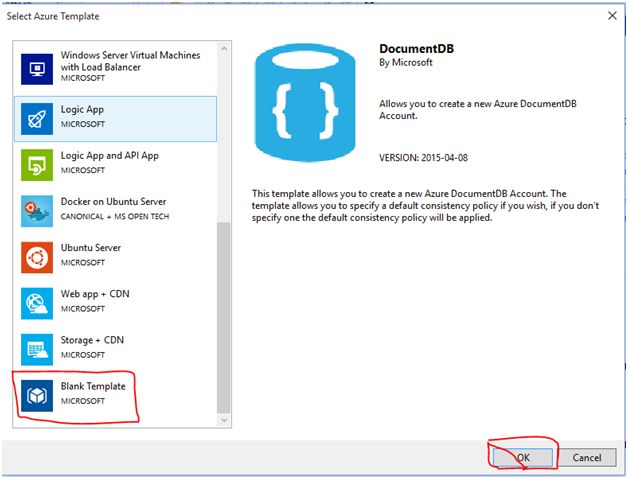Click the Blank Template cube icon
628x479 pixels.
pos(37,396)
